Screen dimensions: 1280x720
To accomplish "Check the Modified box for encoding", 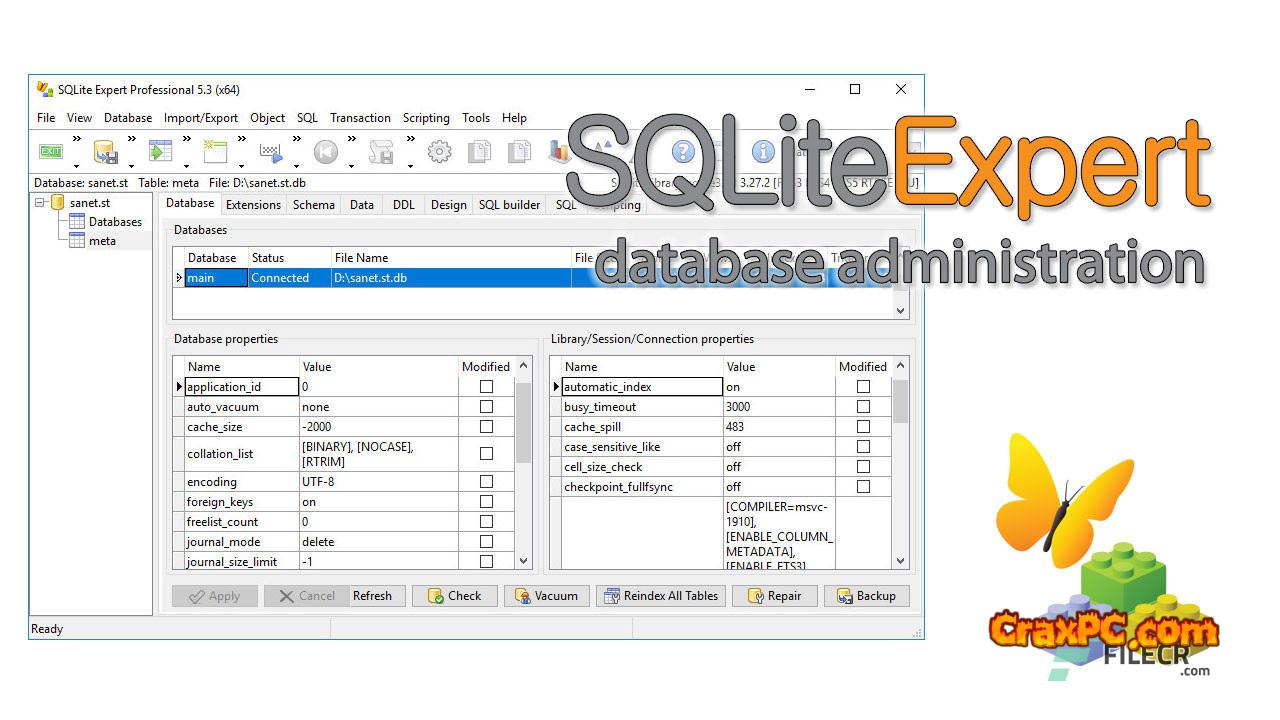I will click(x=486, y=482).
